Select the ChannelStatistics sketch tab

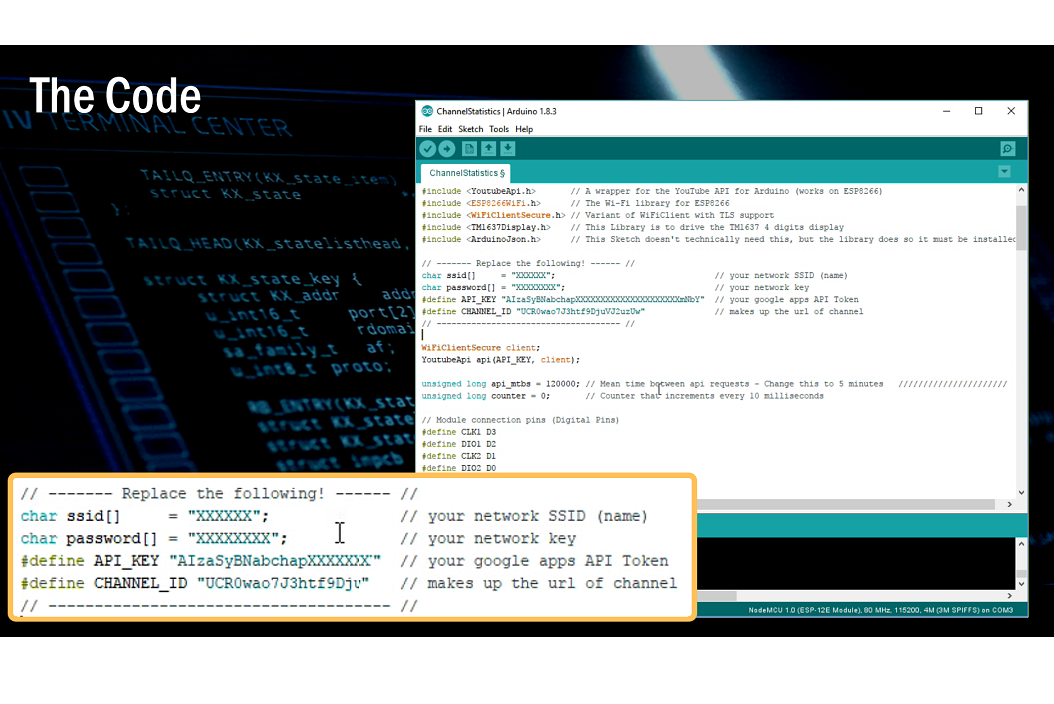(466, 173)
